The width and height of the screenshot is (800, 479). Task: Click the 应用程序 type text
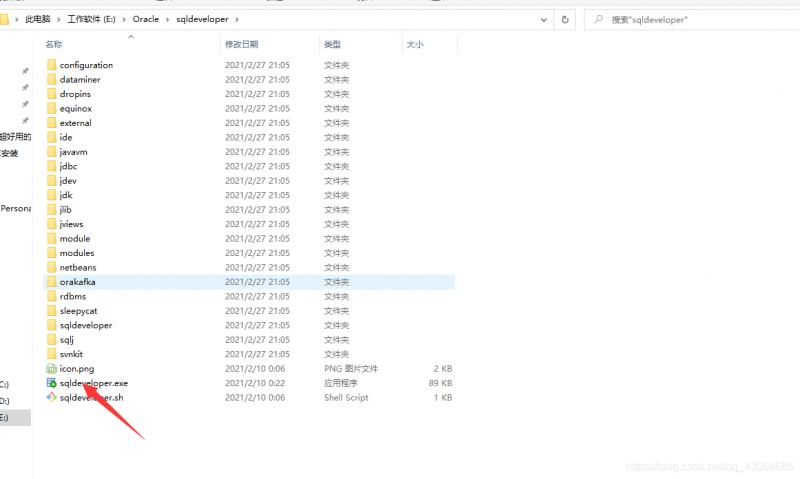click(x=341, y=383)
